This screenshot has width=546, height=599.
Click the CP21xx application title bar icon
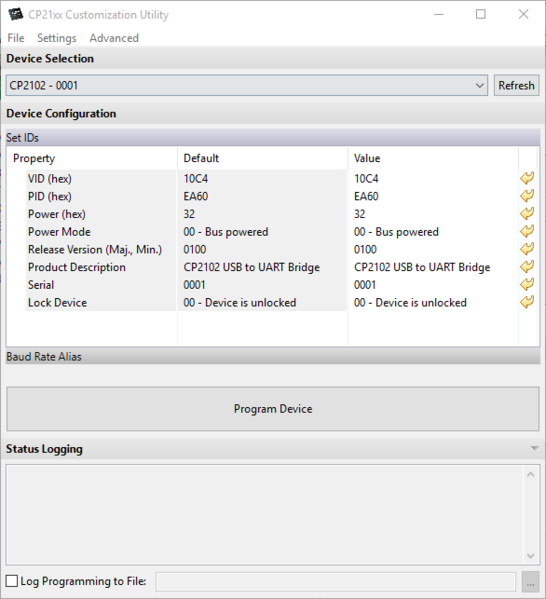tap(16, 15)
